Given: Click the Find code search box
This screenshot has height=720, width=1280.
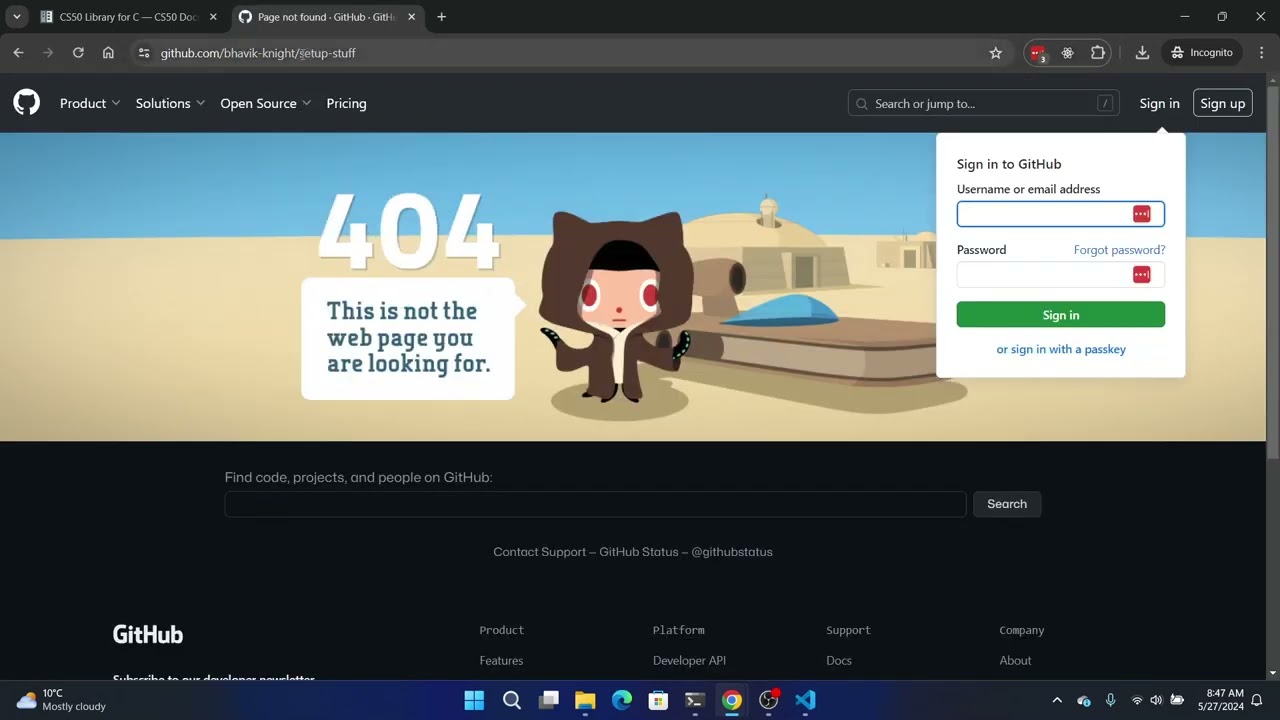Looking at the screenshot, I should tap(595, 504).
